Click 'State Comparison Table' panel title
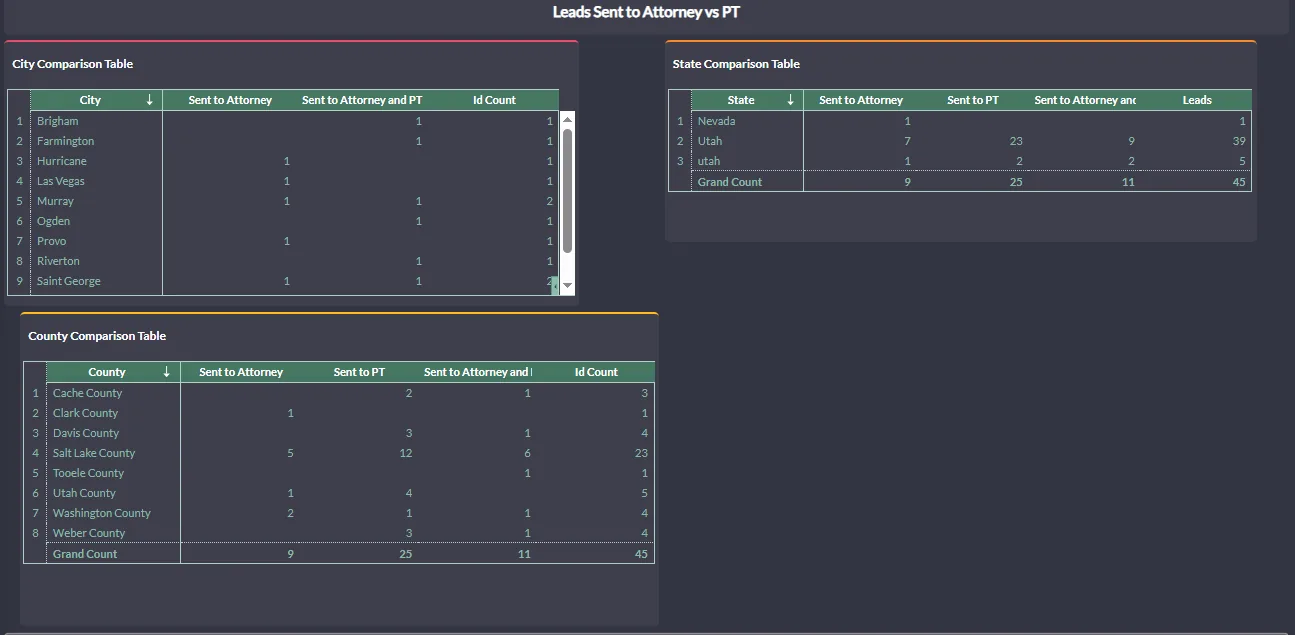 pos(736,64)
